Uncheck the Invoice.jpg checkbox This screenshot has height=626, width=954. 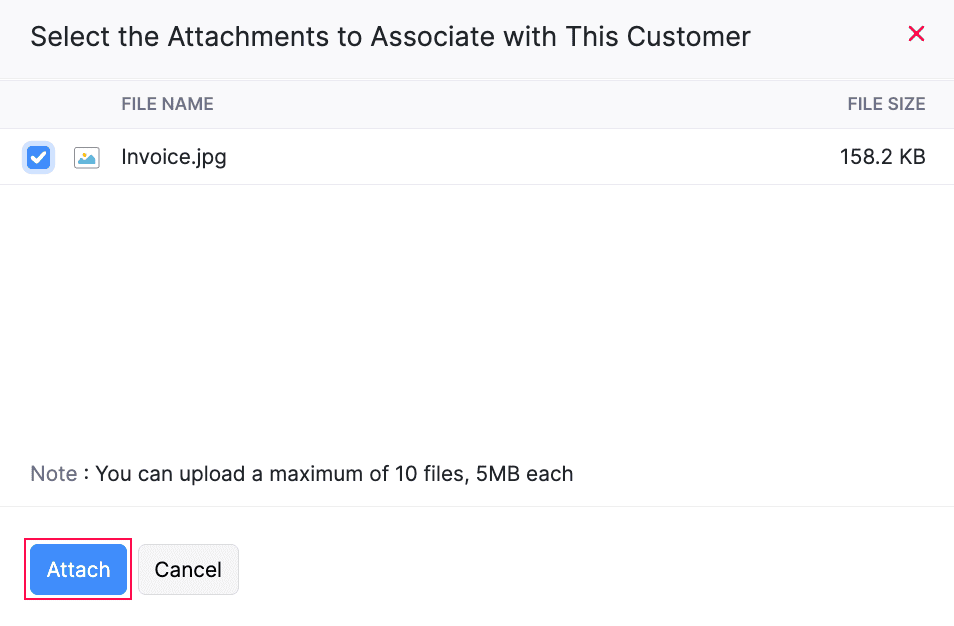(x=38, y=157)
